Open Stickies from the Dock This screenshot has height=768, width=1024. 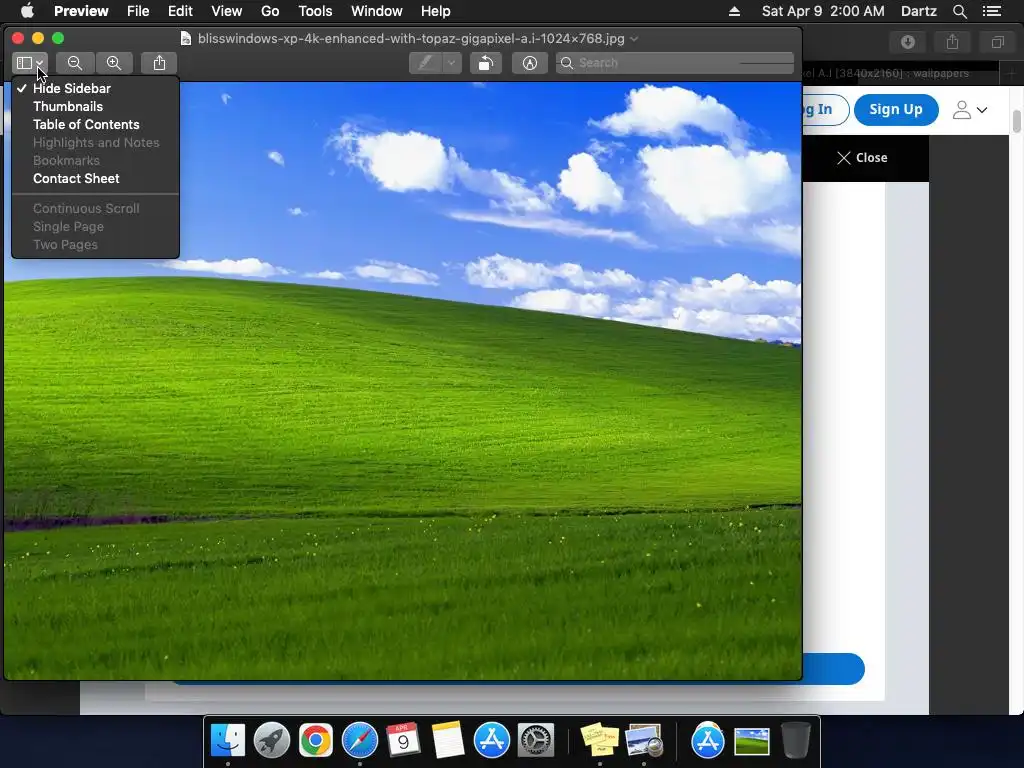600,740
